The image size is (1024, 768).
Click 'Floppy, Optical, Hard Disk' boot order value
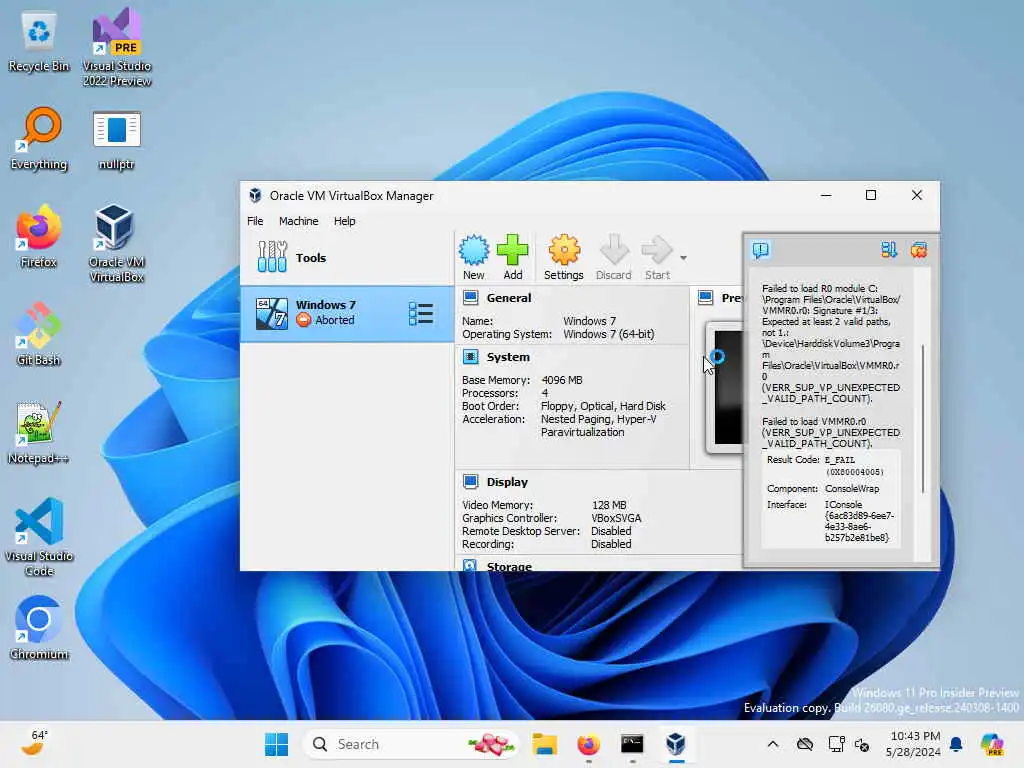(603, 406)
